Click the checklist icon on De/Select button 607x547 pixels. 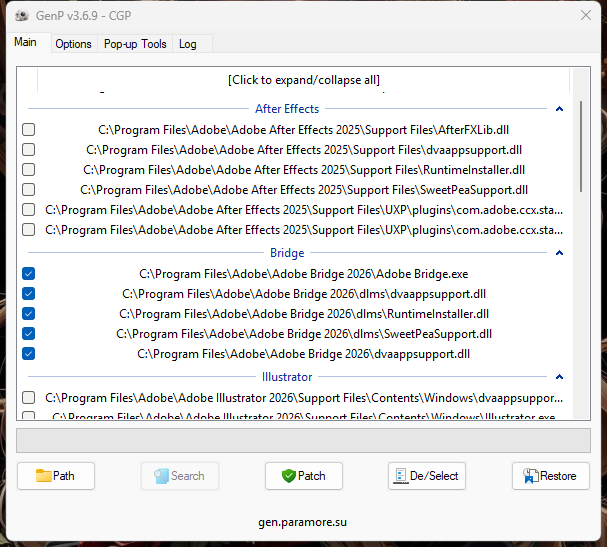(x=401, y=476)
